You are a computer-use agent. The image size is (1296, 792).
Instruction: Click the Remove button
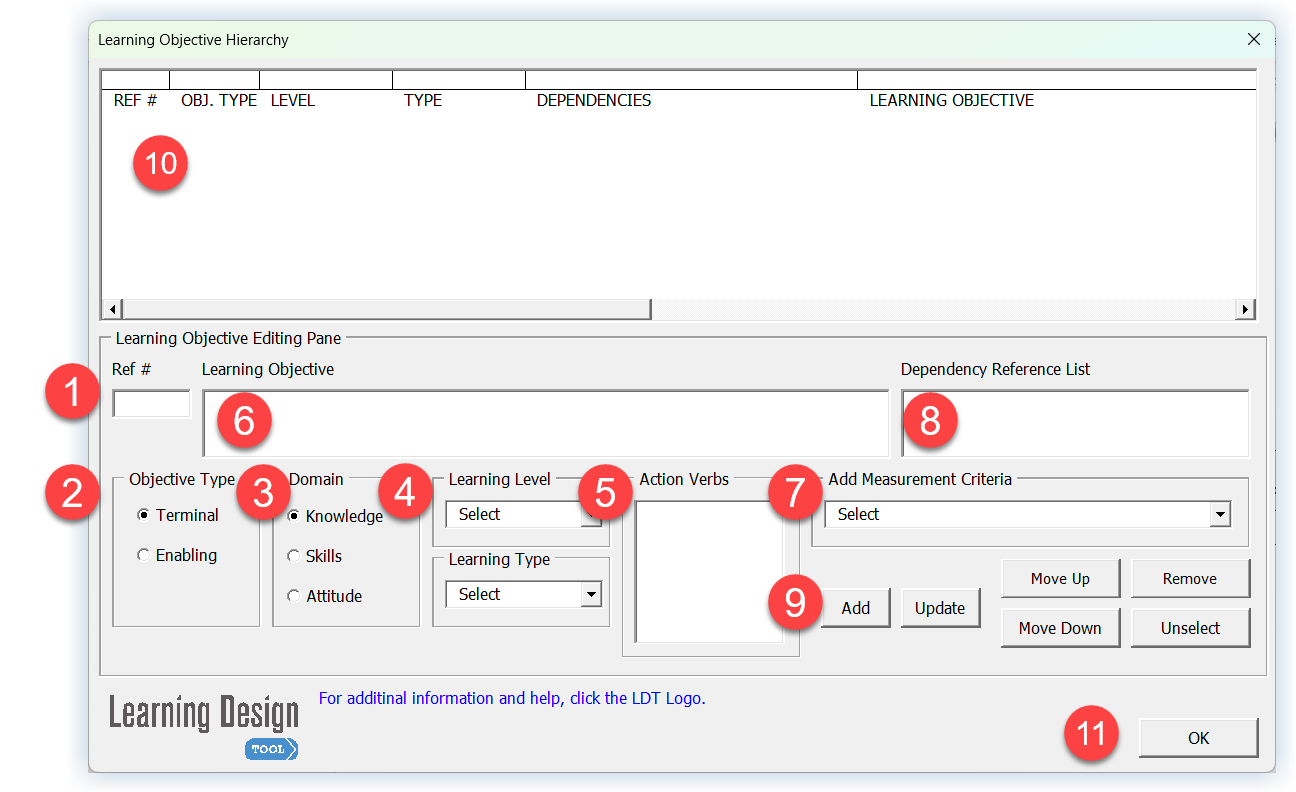coord(1190,578)
